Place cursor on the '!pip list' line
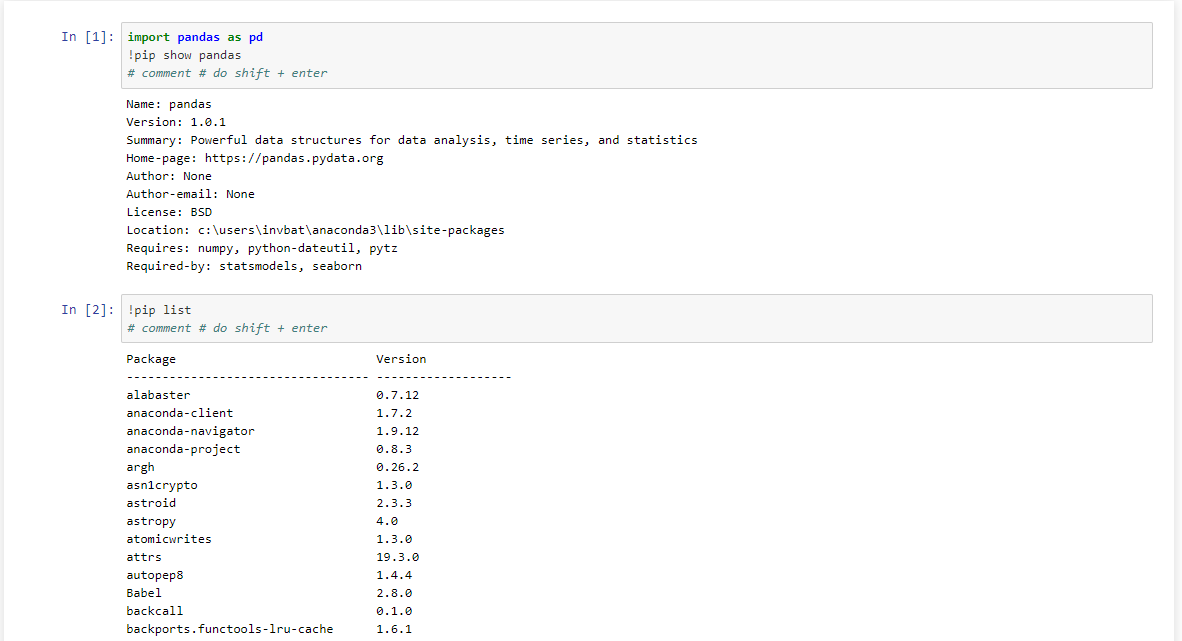1182x641 pixels. pos(159,310)
